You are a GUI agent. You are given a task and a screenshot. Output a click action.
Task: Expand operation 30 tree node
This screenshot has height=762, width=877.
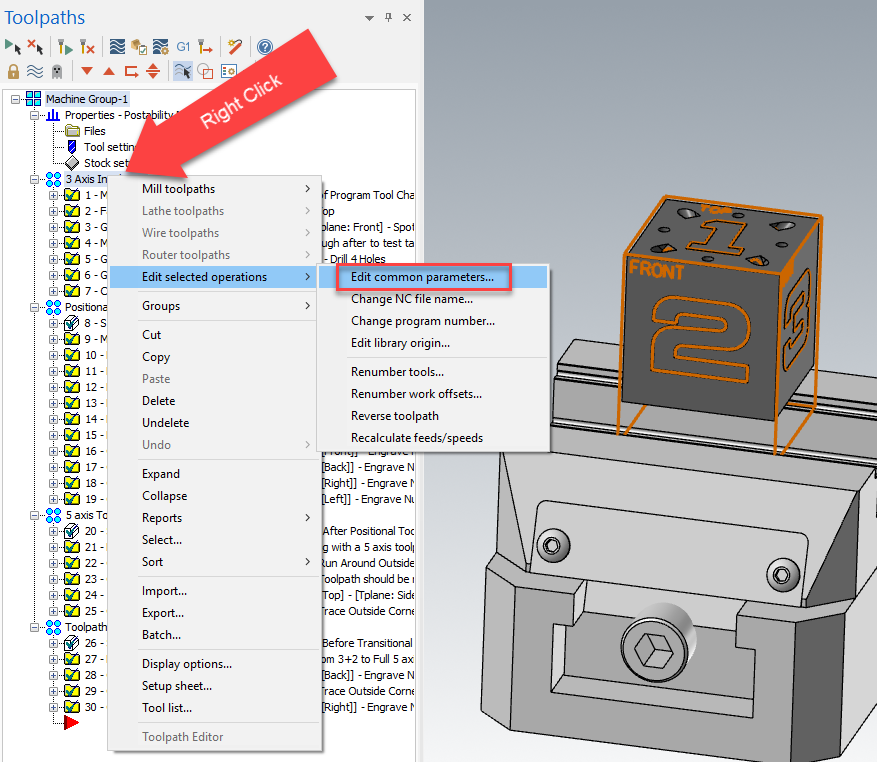tap(53, 707)
